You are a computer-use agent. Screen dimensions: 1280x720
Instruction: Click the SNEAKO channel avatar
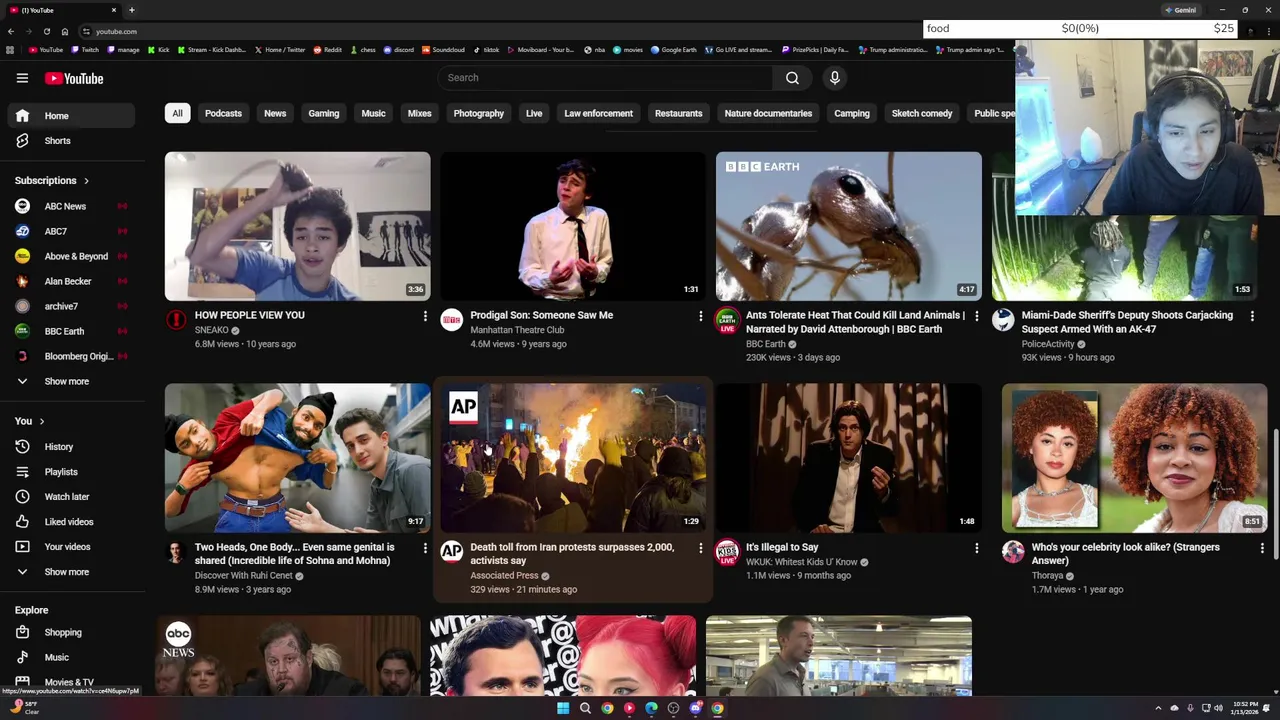[176, 319]
